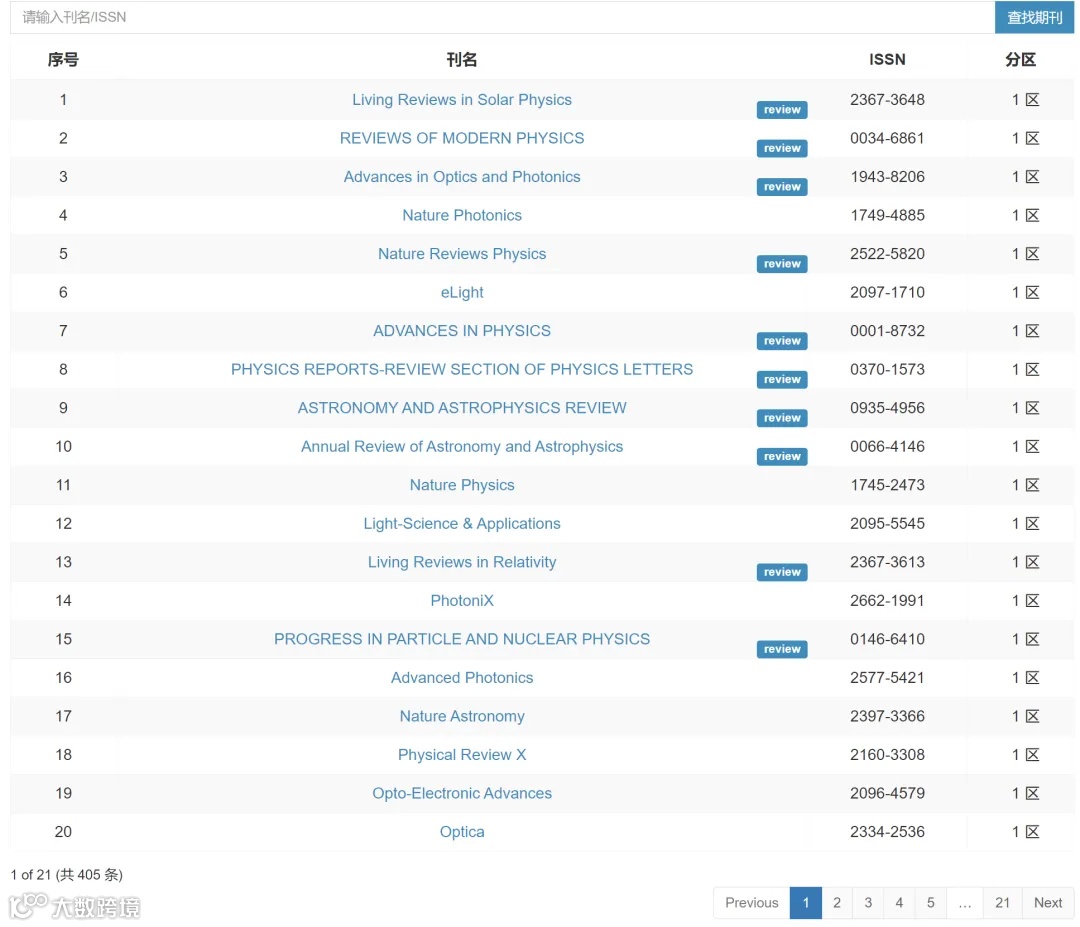This screenshot has height=927, width=1080.
Task: Open Advanced Photonics journal link
Action: click(x=461, y=678)
